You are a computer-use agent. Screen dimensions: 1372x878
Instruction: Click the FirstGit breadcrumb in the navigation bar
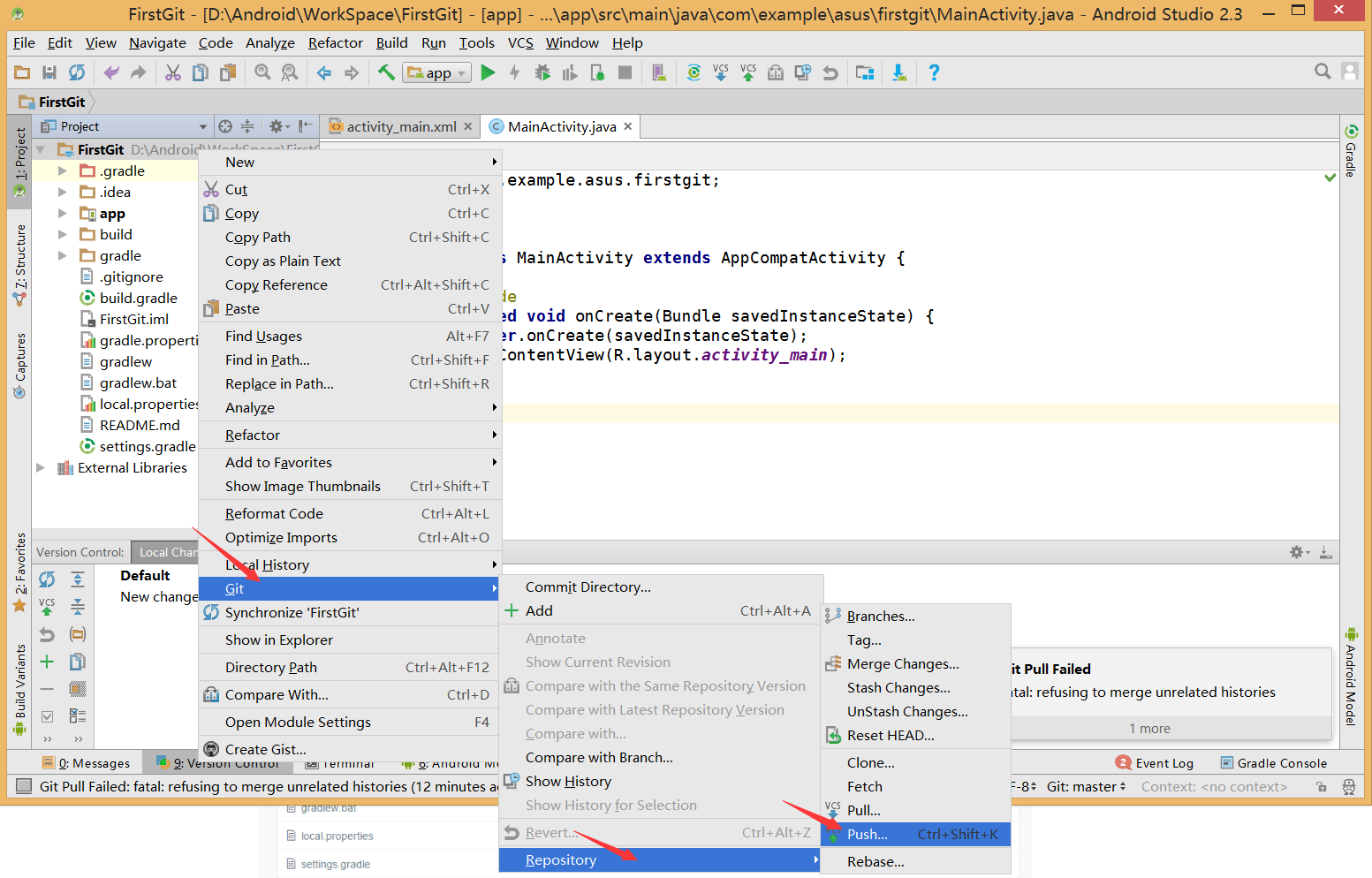click(x=53, y=102)
